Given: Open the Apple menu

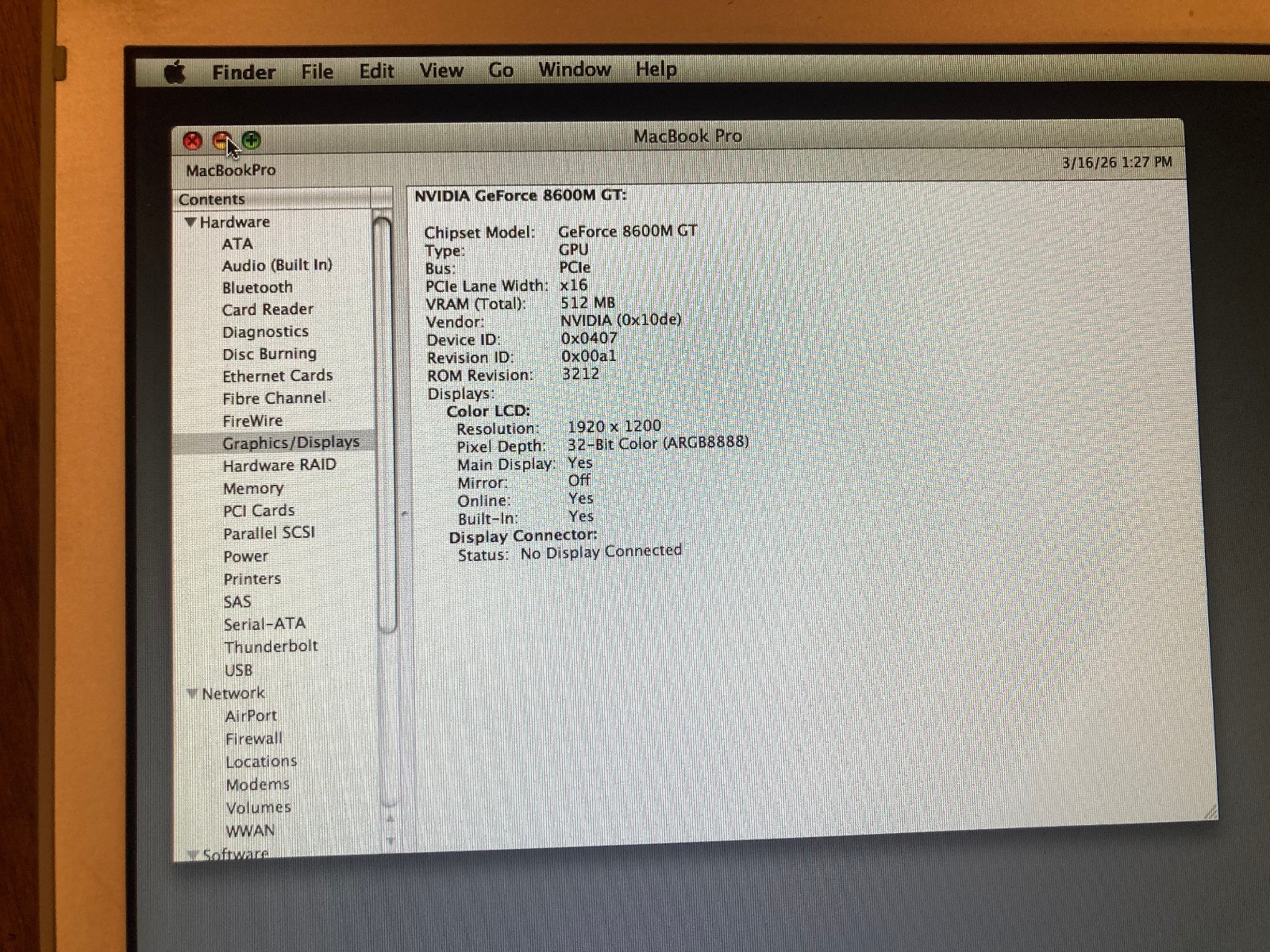Looking at the screenshot, I should point(175,73).
